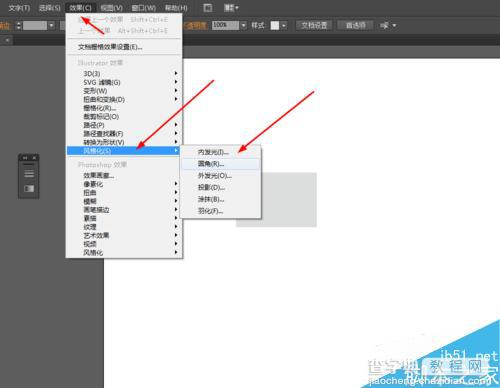Open the 视频 submenu

click(124, 244)
